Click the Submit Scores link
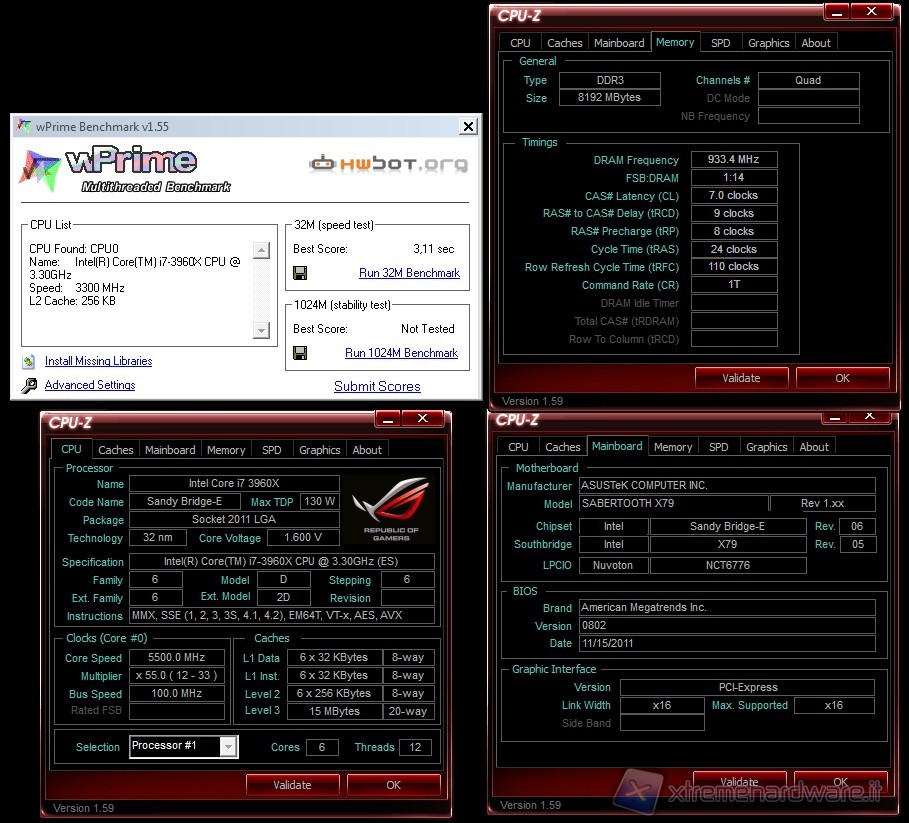The height and width of the screenshot is (823, 909). [377, 386]
